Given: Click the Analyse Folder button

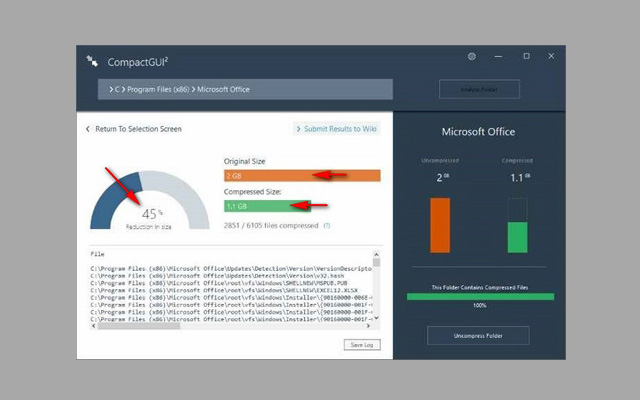Looking at the screenshot, I should pyautogui.click(x=479, y=90).
